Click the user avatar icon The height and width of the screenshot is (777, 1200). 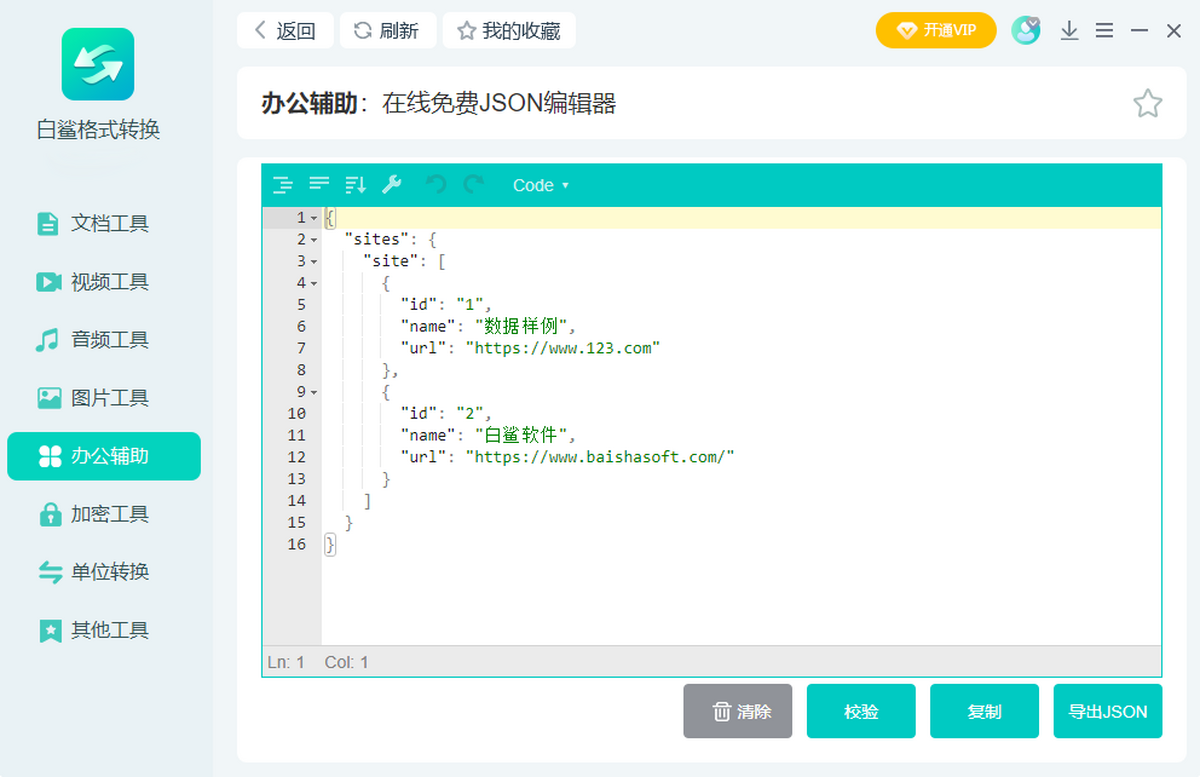[x=1025, y=31]
